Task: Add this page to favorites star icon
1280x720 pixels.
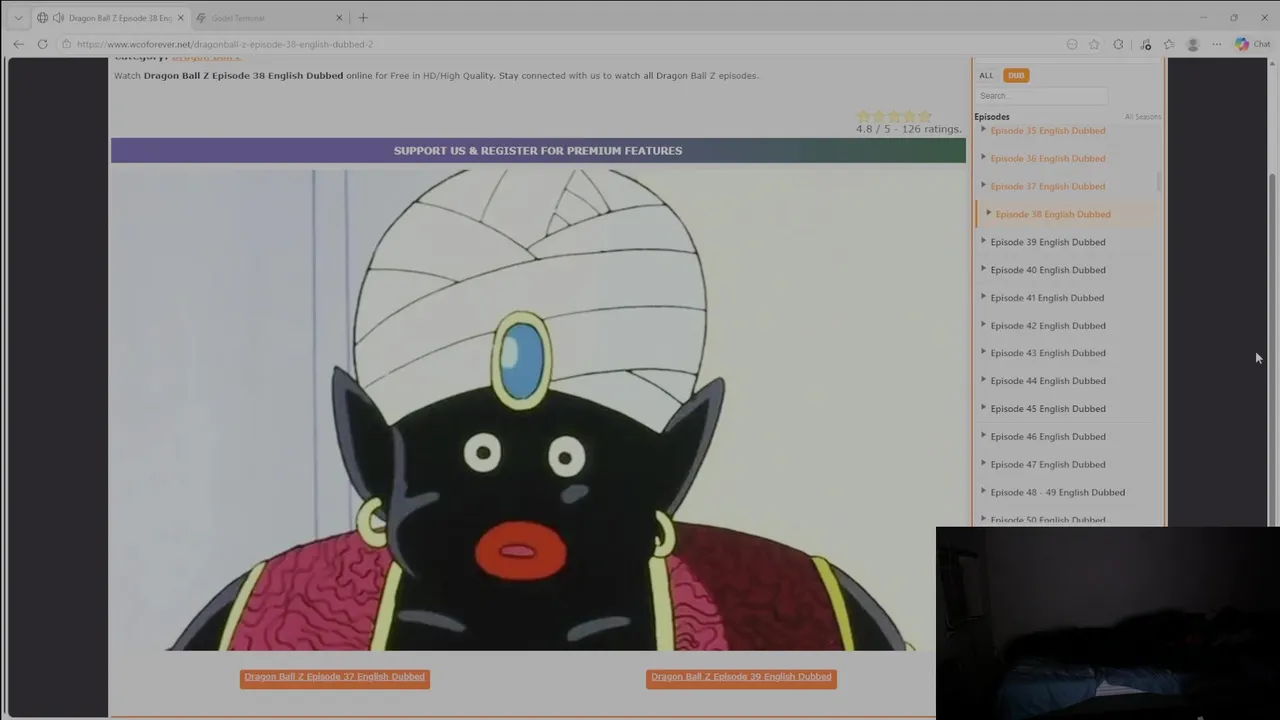Action: [x=1094, y=44]
